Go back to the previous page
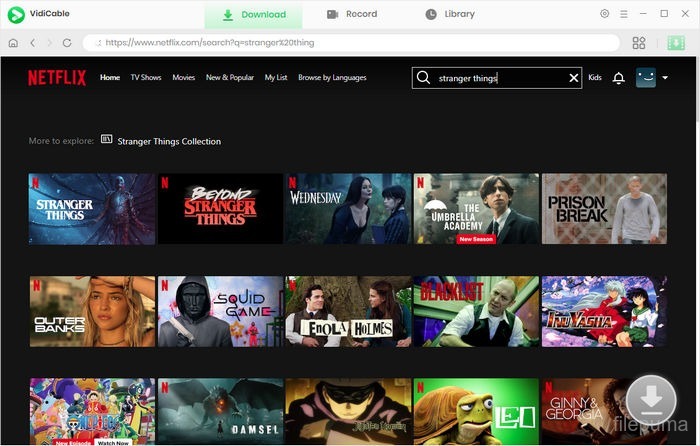This screenshot has width=700, height=446. coord(32,43)
